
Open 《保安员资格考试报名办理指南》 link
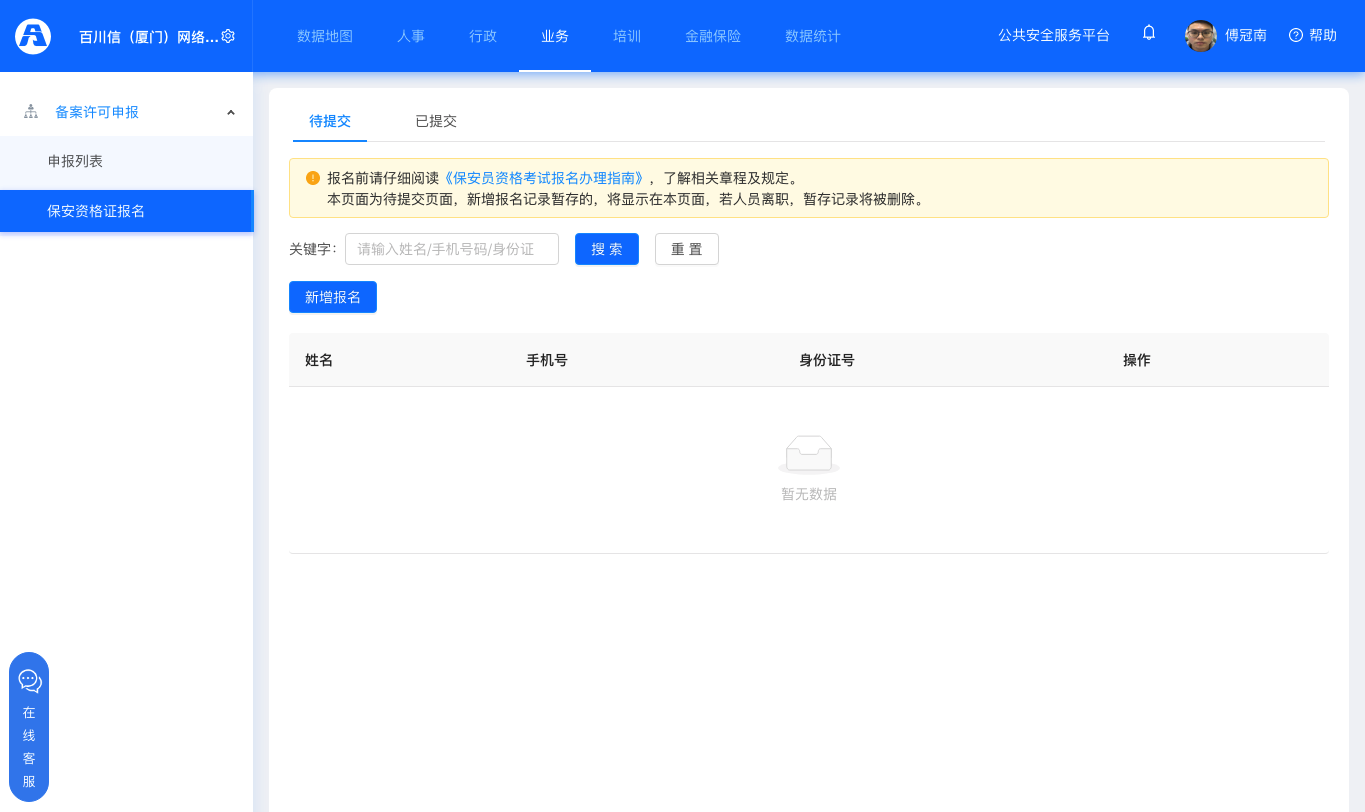(x=544, y=178)
